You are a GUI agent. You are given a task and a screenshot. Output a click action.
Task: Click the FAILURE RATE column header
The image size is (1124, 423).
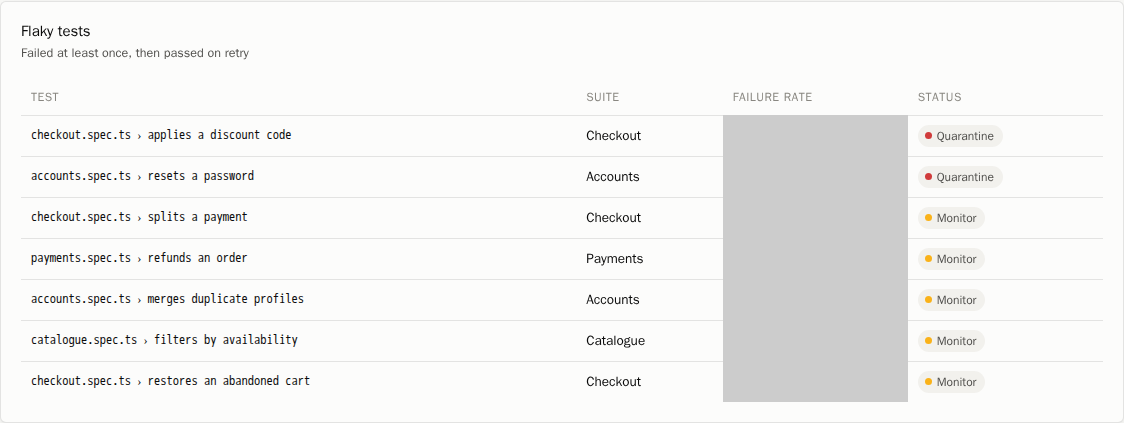tap(772, 97)
